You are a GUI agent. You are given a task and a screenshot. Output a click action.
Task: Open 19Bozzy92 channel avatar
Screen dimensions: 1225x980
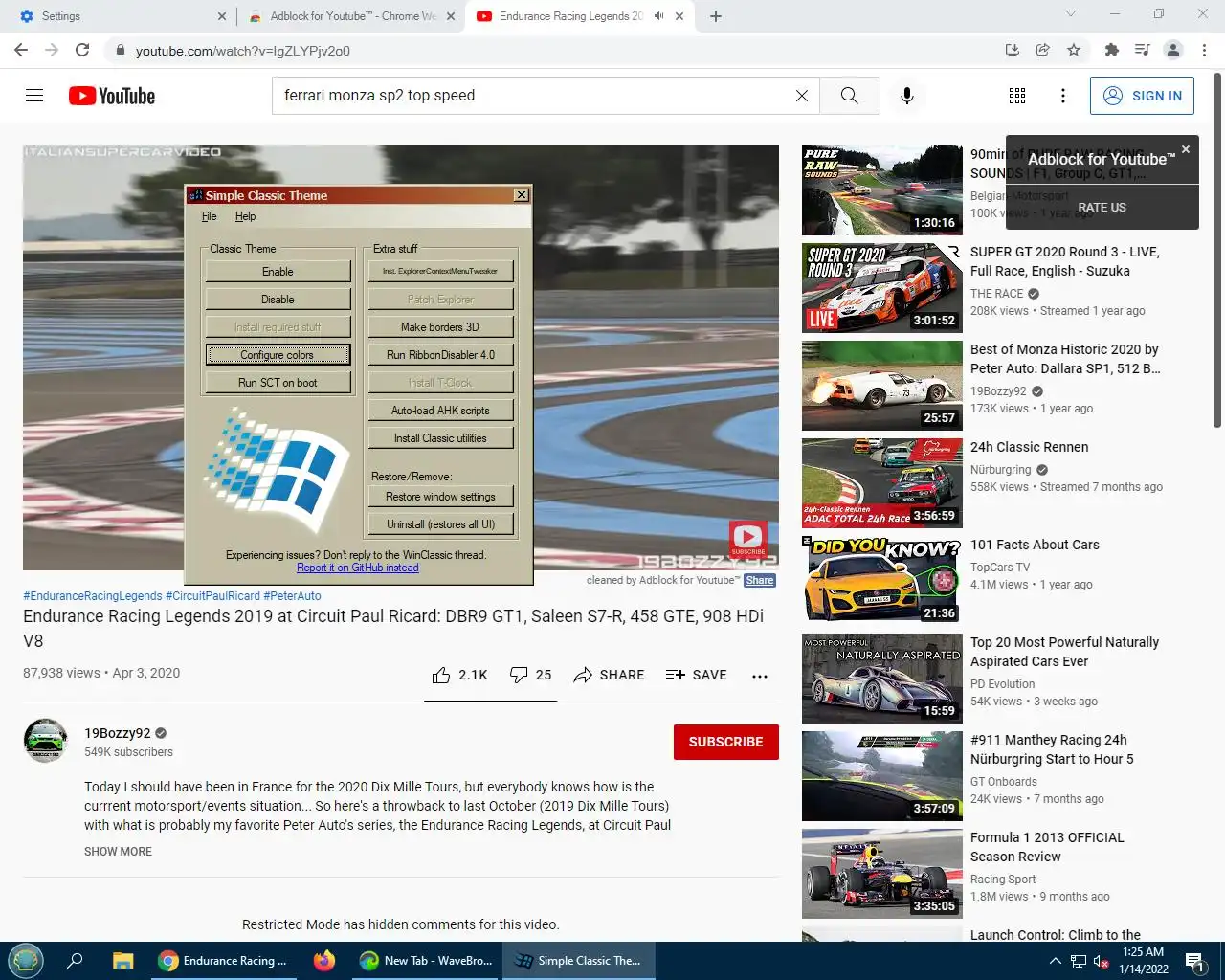(x=46, y=741)
